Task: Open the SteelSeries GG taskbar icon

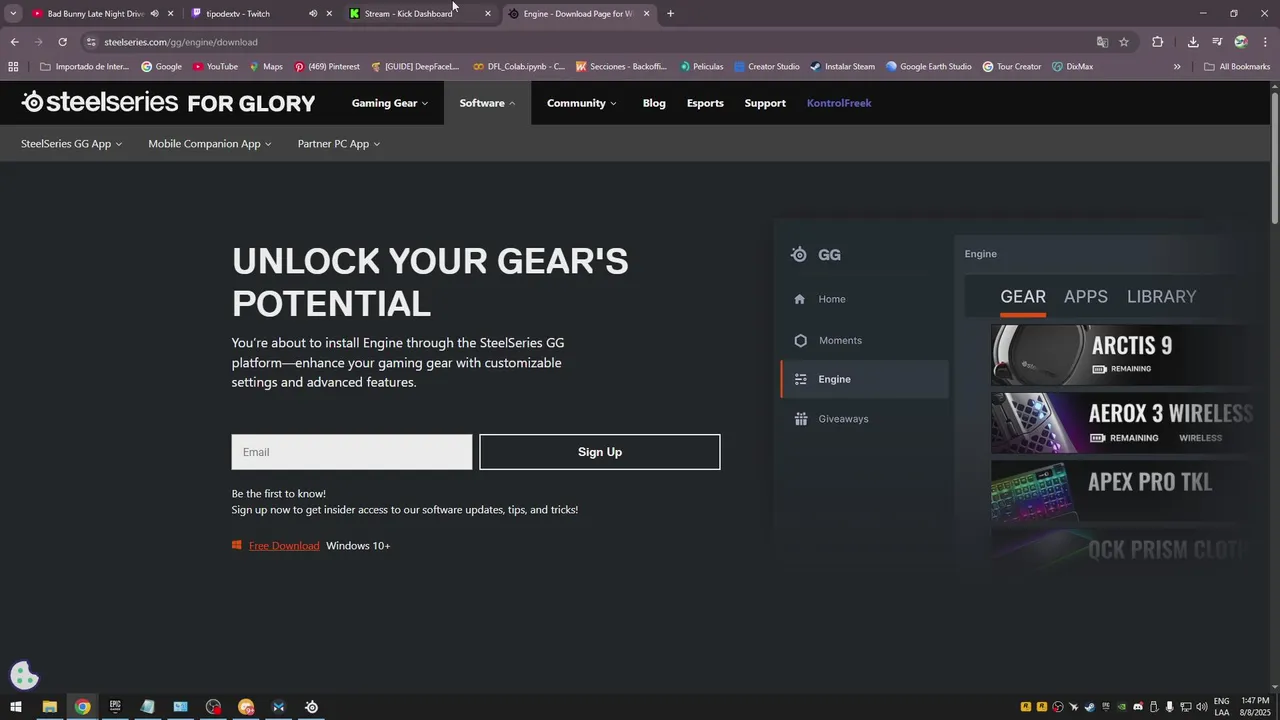Action: pyautogui.click(x=312, y=707)
